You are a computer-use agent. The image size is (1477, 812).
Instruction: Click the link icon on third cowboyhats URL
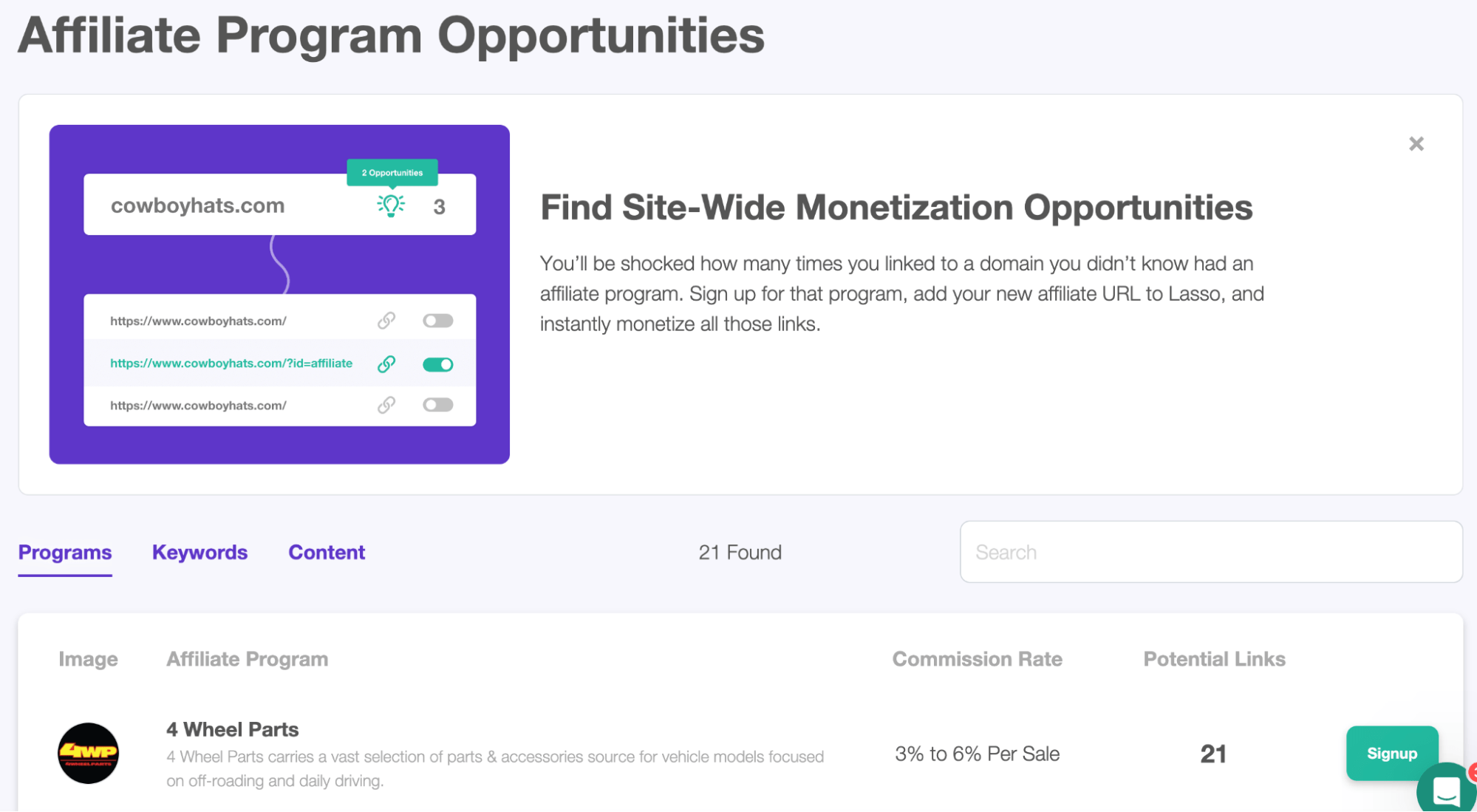click(x=384, y=405)
